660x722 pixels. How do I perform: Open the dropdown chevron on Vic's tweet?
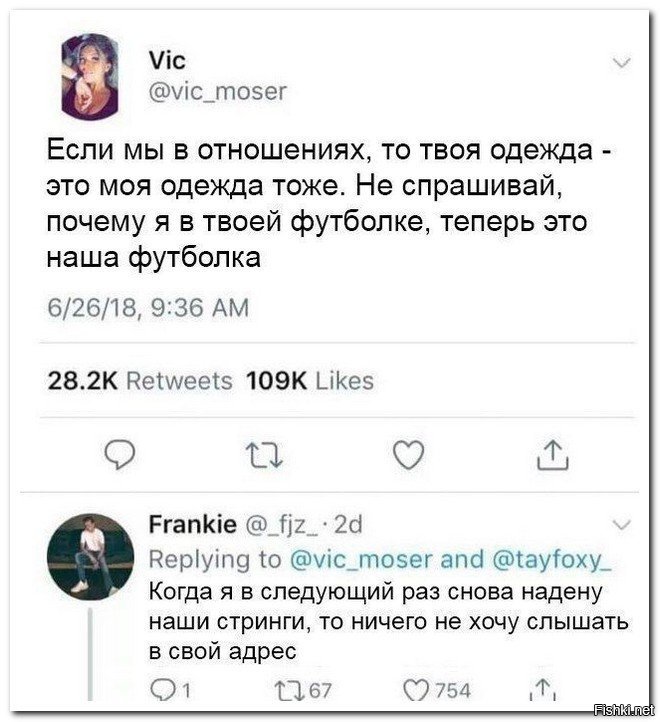[621, 64]
